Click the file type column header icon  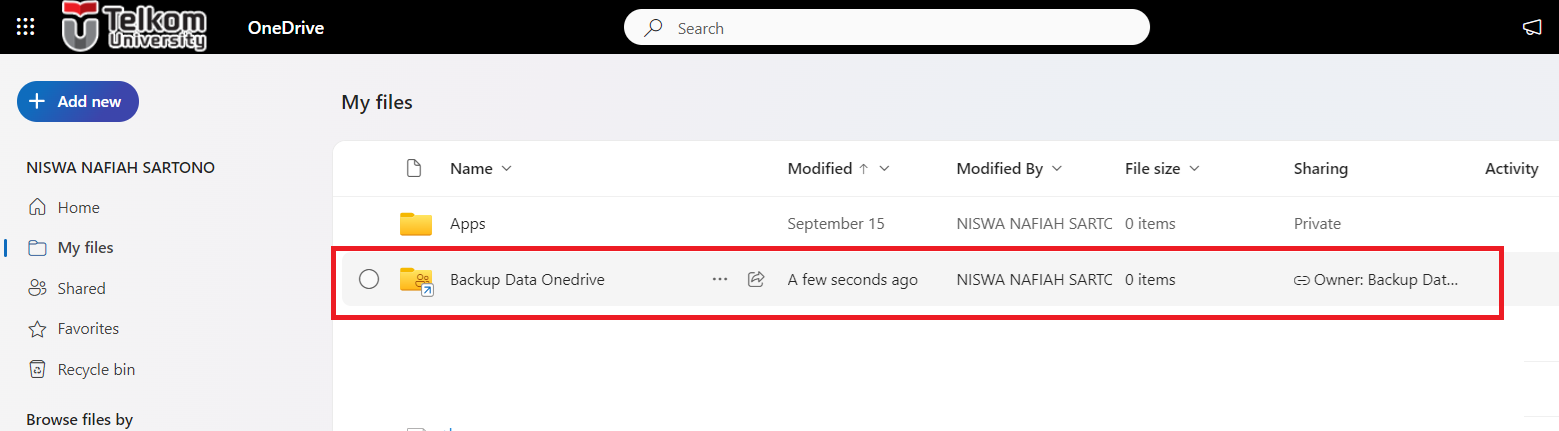pos(414,168)
